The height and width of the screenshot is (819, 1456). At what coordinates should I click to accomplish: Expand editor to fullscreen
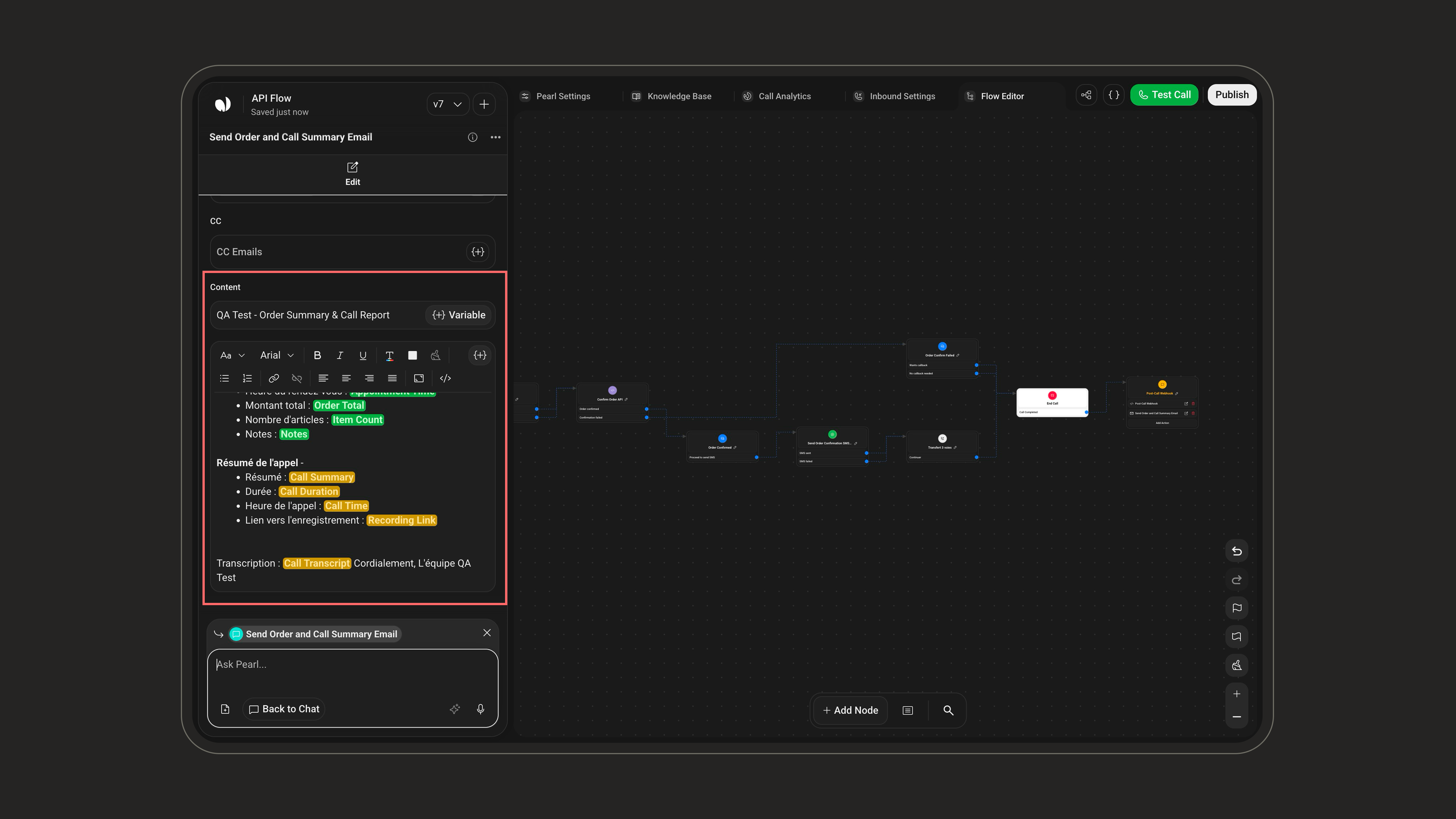coord(419,379)
